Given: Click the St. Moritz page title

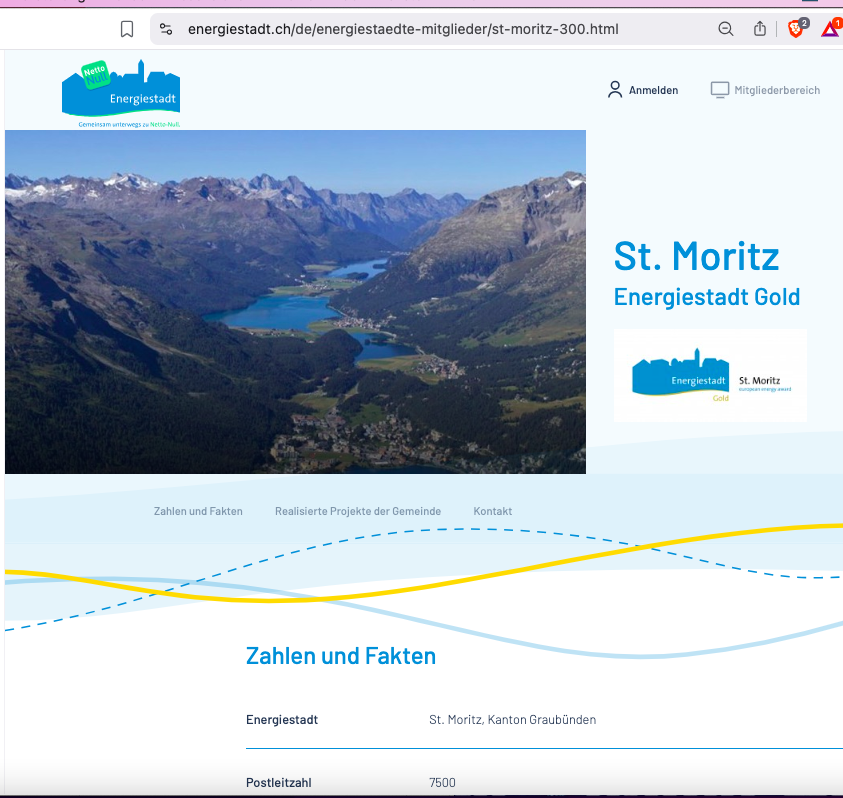Looking at the screenshot, I should tap(696, 257).
